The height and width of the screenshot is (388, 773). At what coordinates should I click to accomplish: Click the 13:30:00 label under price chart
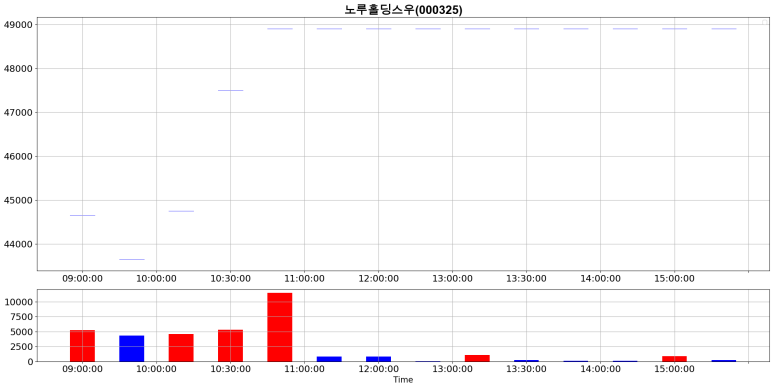[x=526, y=279]
